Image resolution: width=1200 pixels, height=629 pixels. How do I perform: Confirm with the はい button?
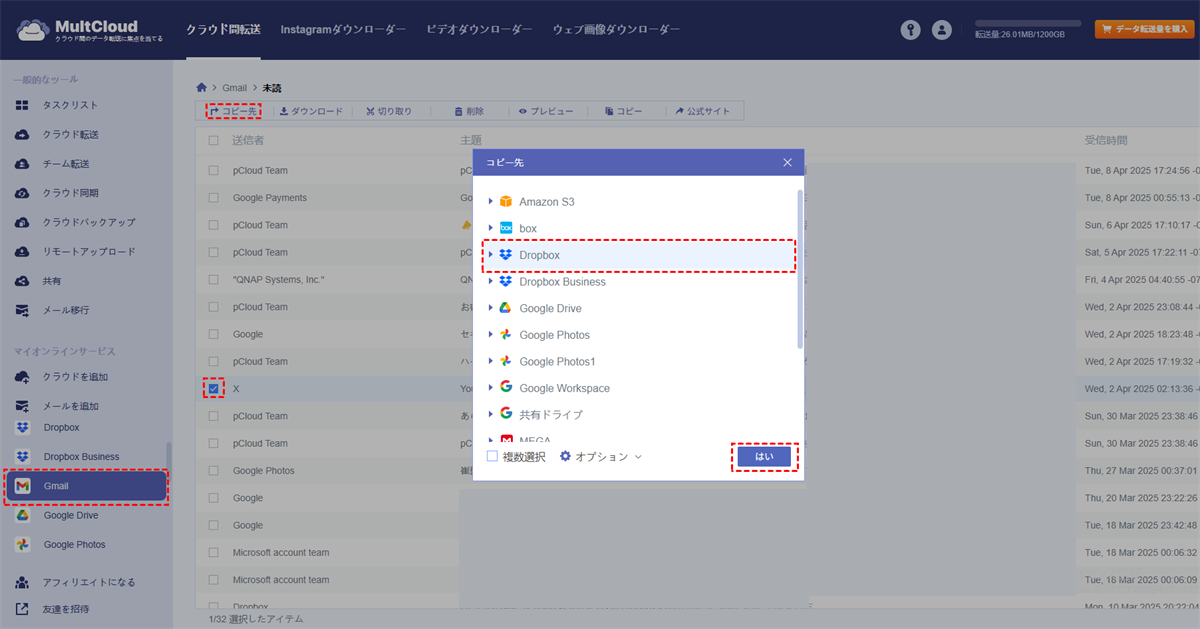[x=764, y=456]
